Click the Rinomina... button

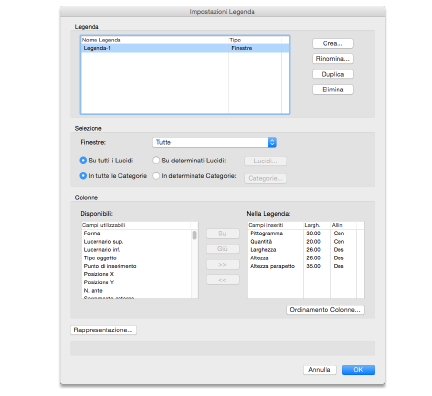333,59
